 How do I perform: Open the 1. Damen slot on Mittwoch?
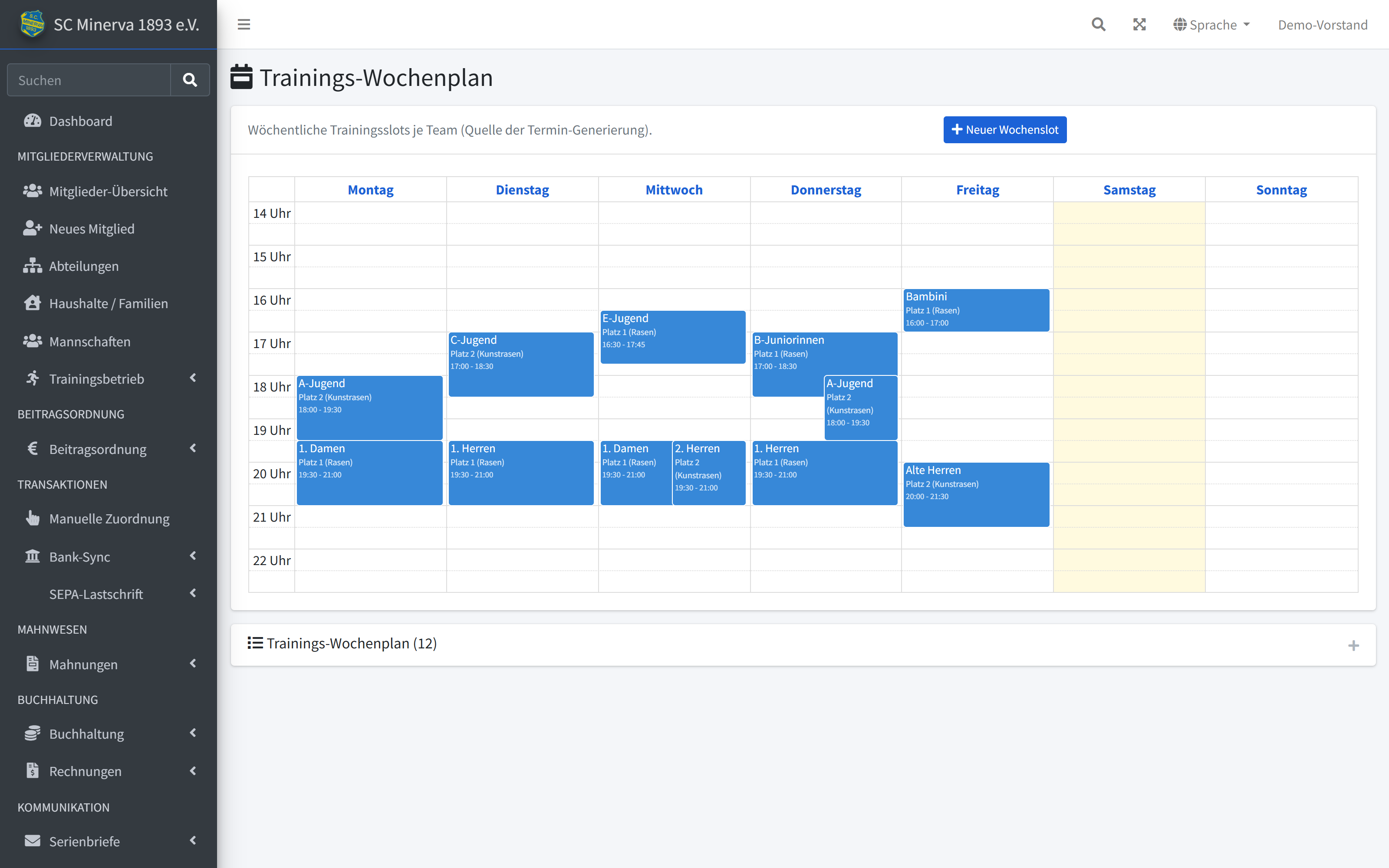[636, 473]
